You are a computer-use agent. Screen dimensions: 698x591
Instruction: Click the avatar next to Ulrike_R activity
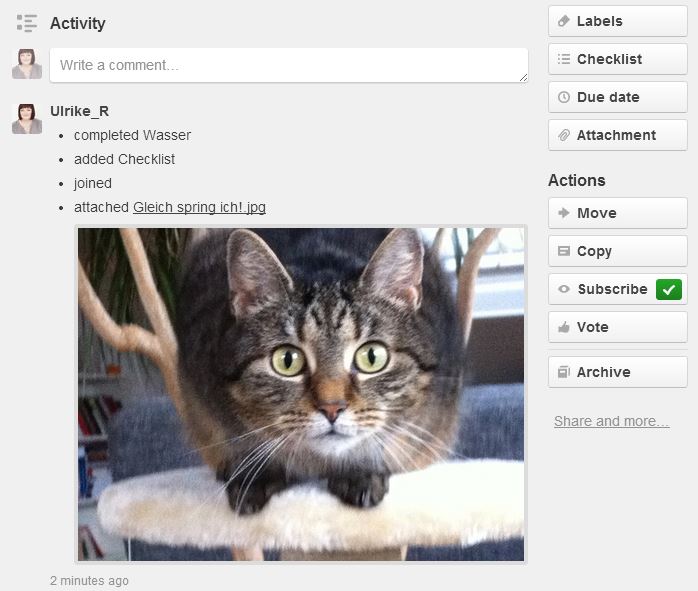click(x=27, y=118)
